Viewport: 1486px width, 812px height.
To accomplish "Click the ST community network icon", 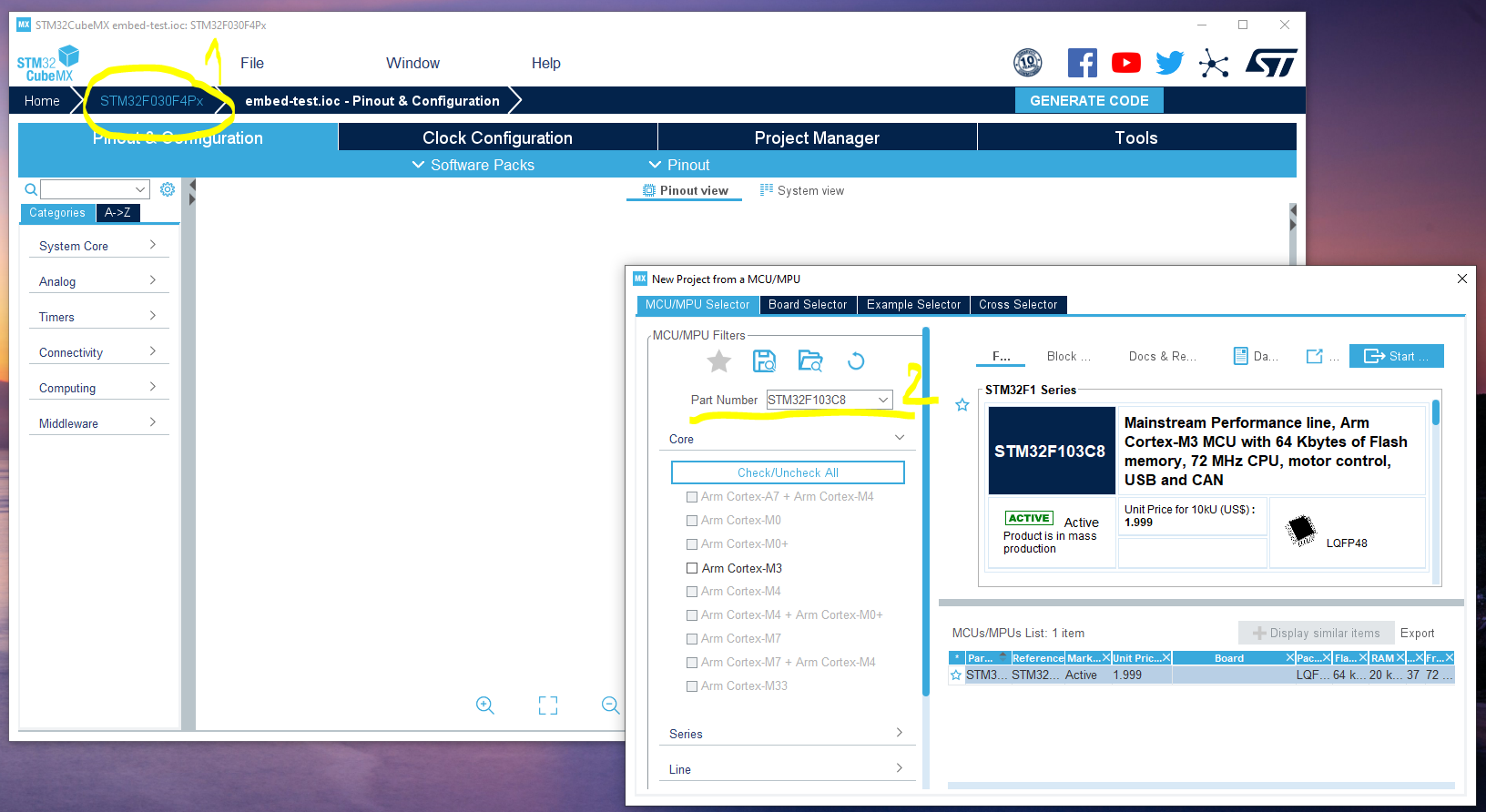I will coord(1214,63).
